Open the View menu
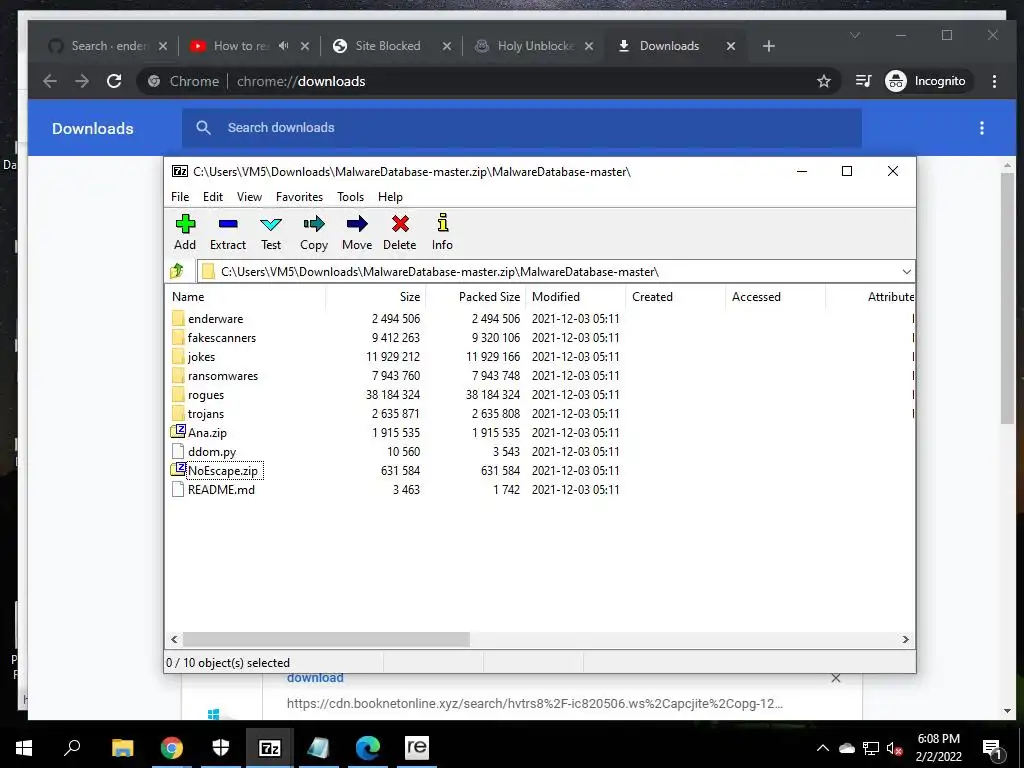Image resolution: width=1024 pixels, height=768 pixels. point(249,197)
